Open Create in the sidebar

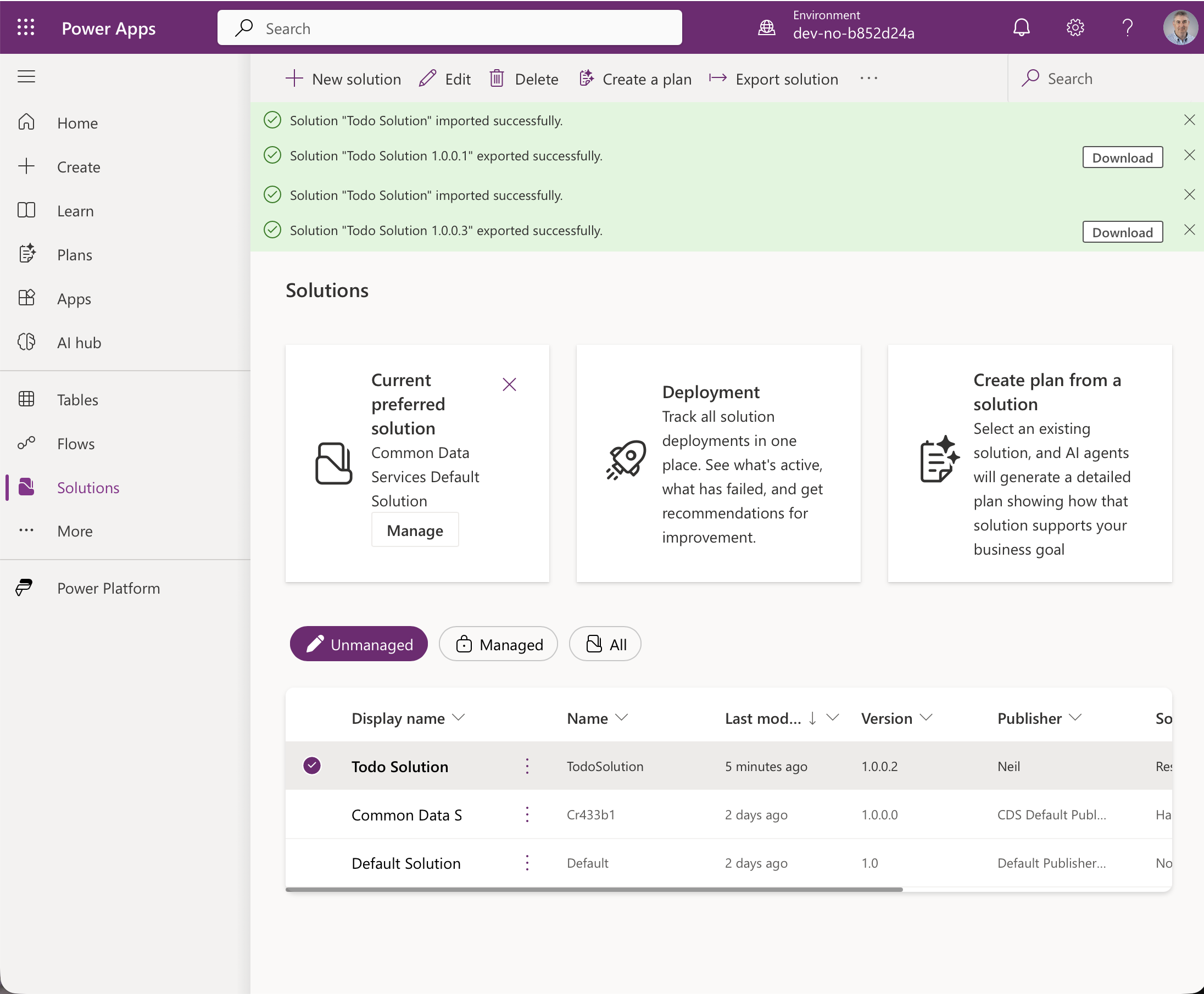point(79,167)
